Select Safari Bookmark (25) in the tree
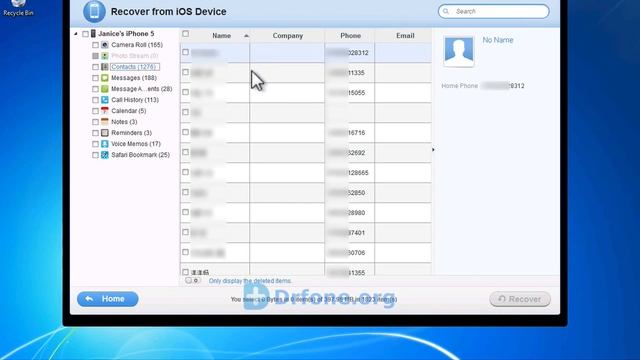 [140, 155]
